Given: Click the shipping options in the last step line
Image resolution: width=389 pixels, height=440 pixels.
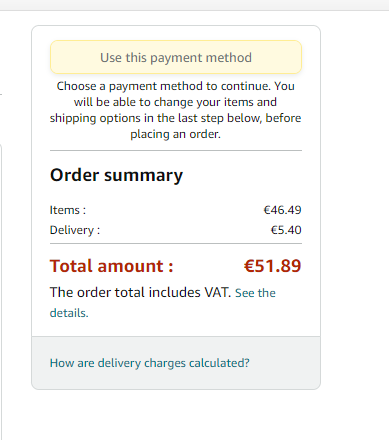Looking at the screenshot, I should click(176, 118).
